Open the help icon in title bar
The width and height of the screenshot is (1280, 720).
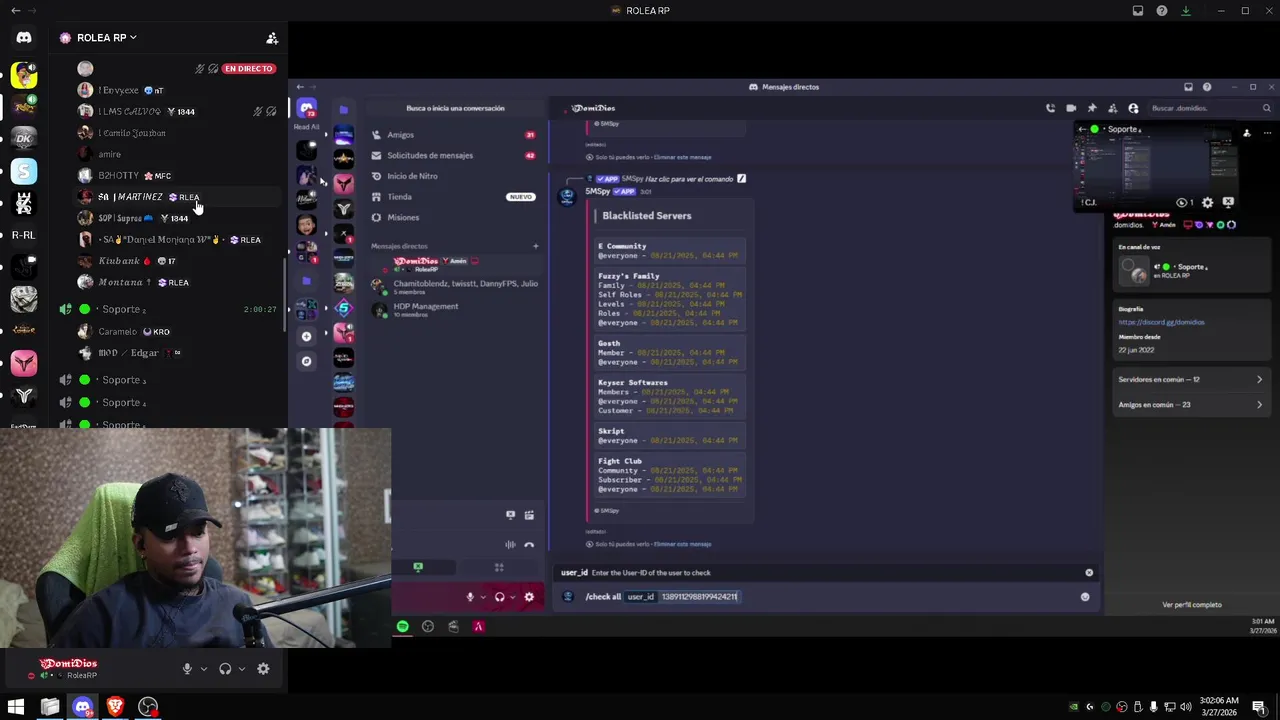click(1162, 11)
